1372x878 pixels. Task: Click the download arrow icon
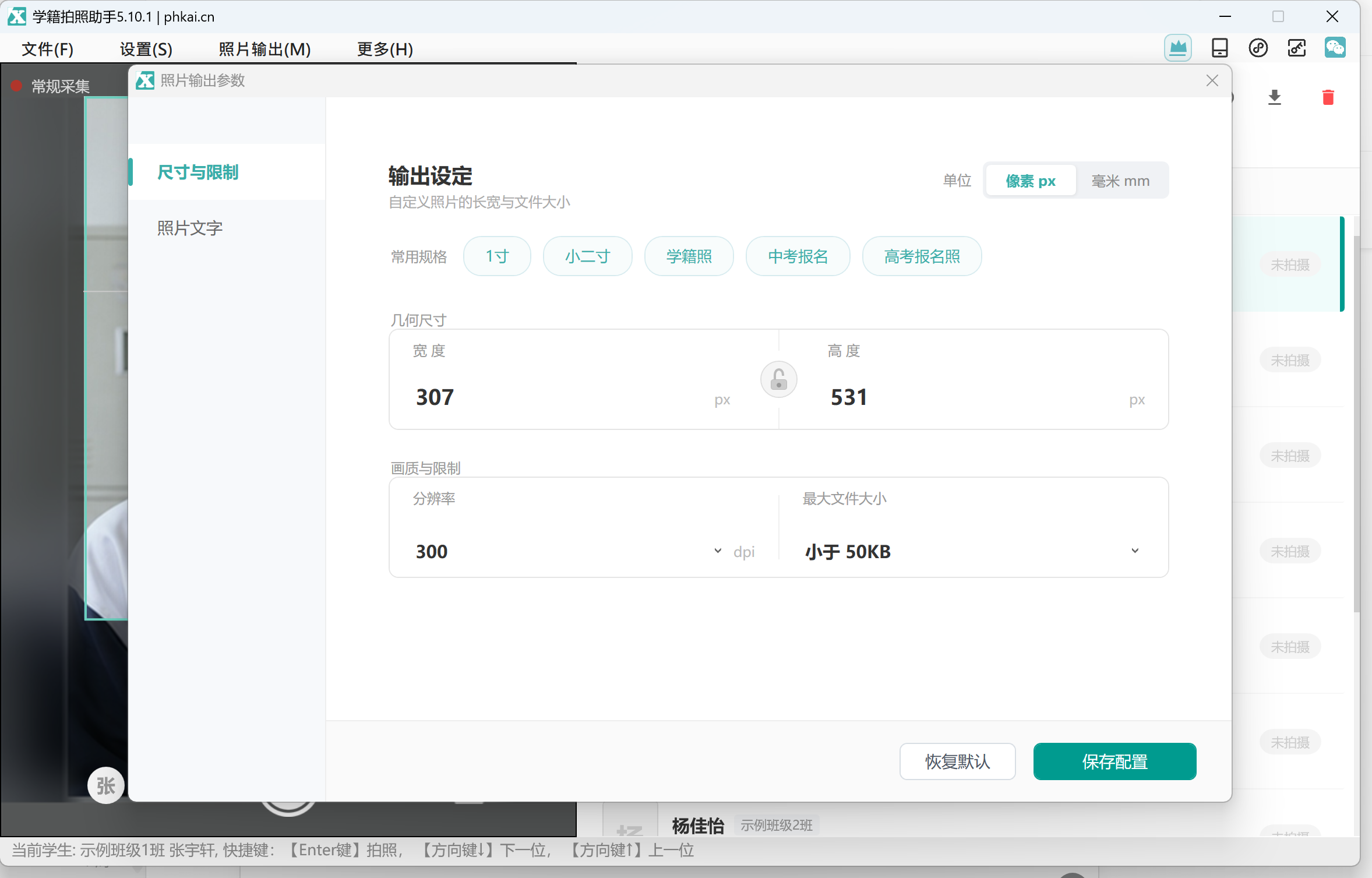click(1275, 97)
